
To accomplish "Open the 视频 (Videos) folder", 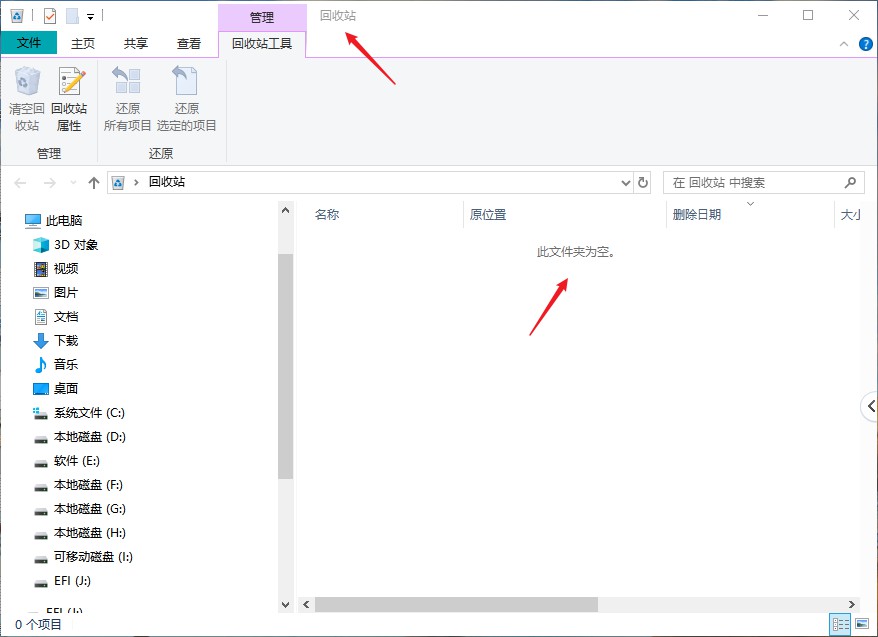I will [56, 269].
